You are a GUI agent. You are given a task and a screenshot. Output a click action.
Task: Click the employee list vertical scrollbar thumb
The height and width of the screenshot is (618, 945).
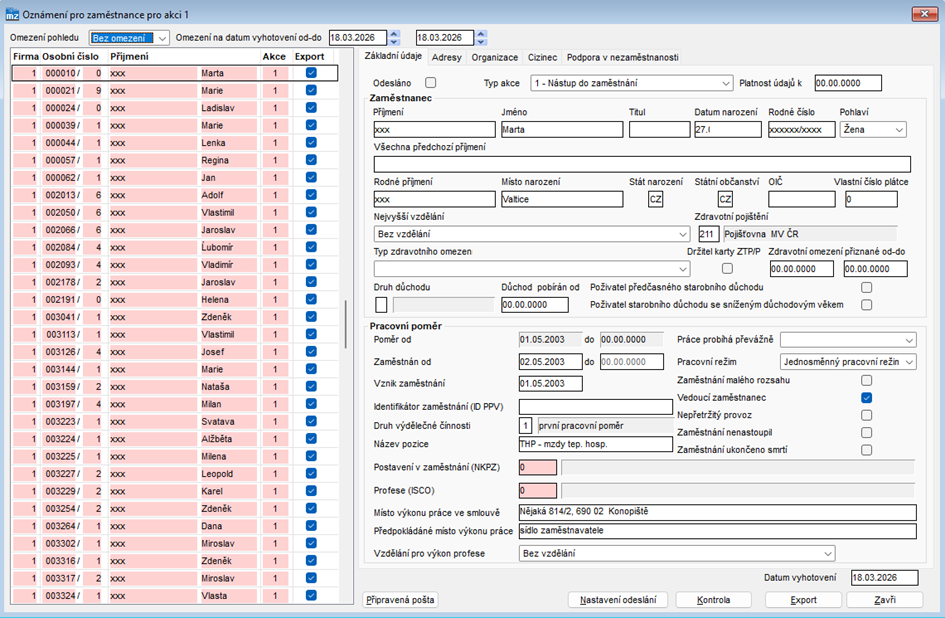point(345,324)
